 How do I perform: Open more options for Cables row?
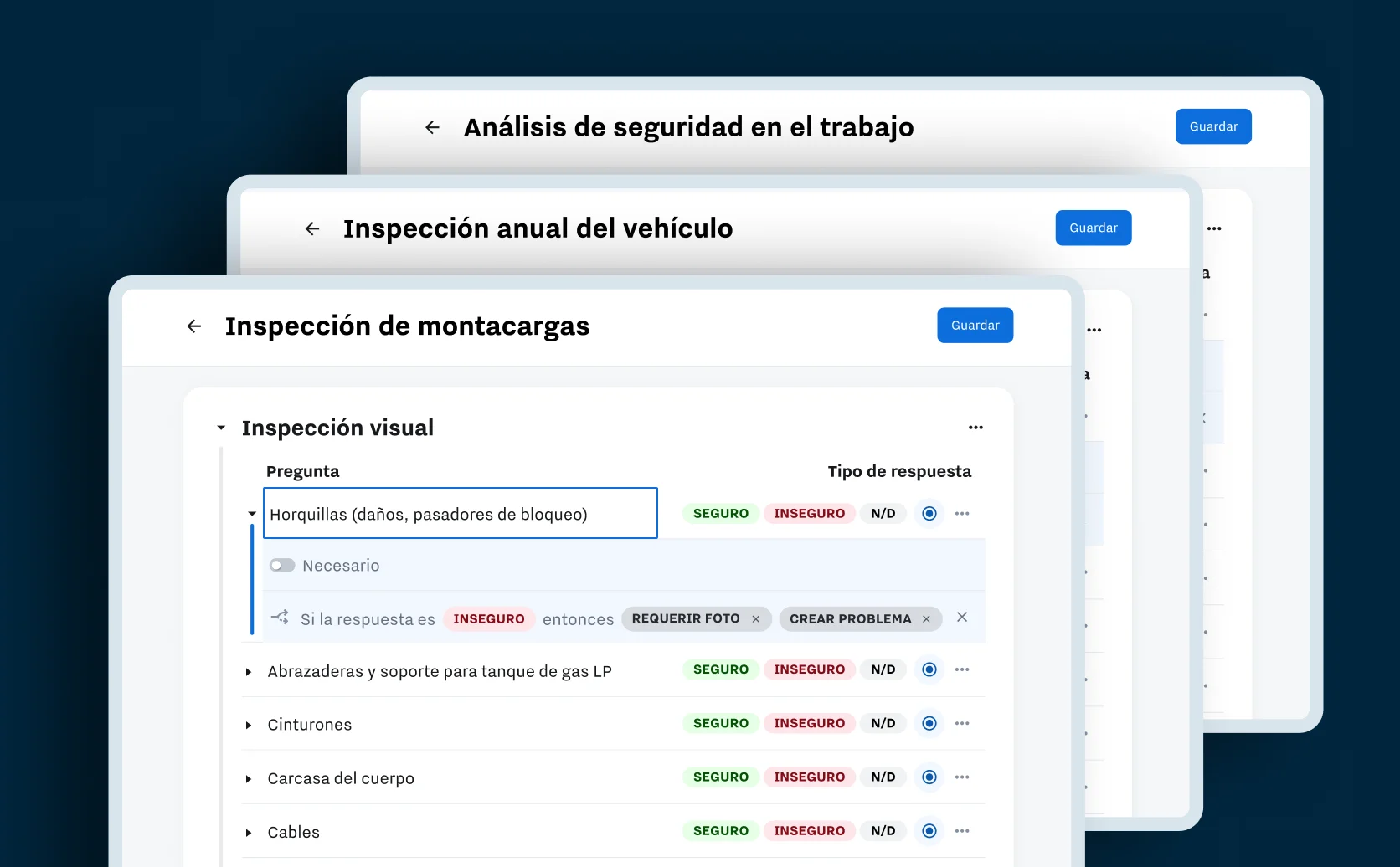click(962, 831)
